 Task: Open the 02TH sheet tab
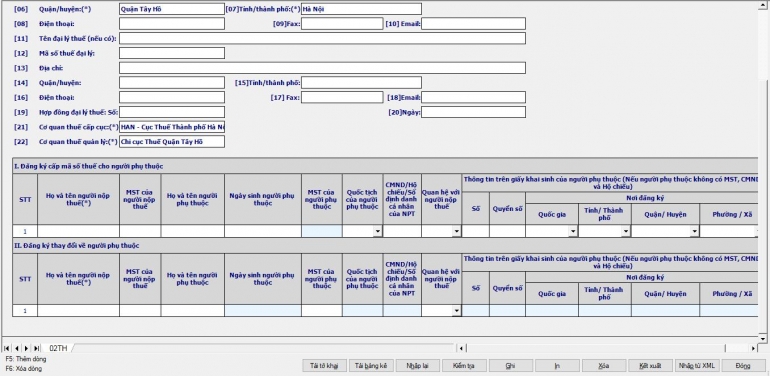[x=58, y=348]
